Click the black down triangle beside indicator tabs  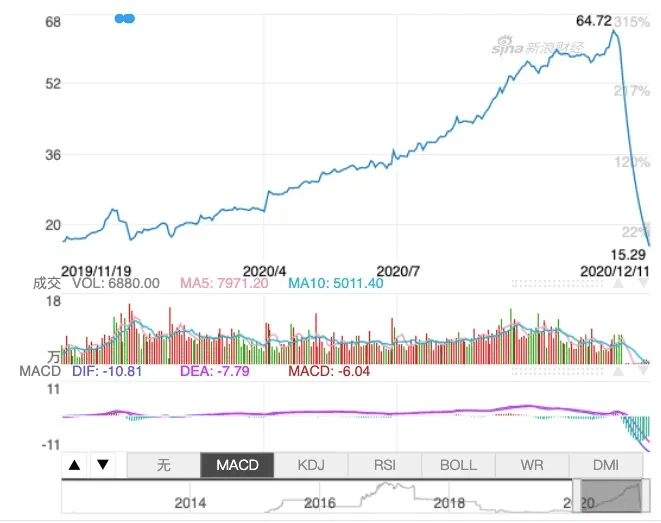103,464
